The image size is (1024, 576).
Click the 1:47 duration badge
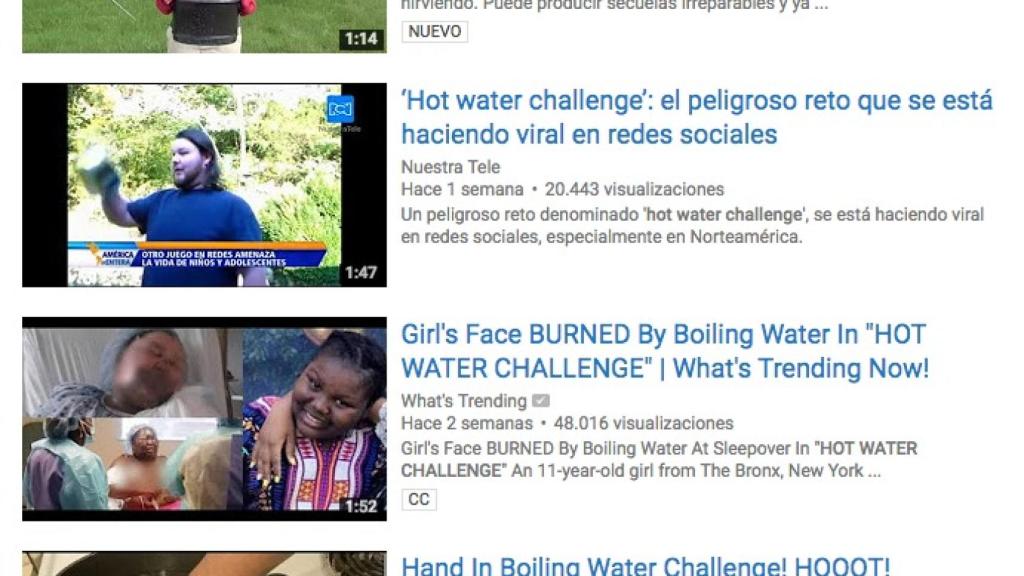click(361, 272)
